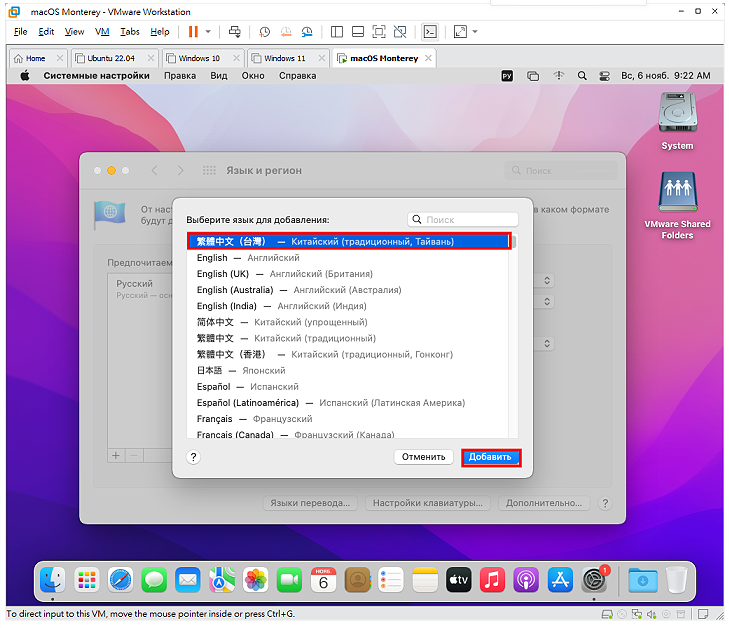Select Español (Latinoamérica) language row
This screenshot has height=628, width=729.
pos(348,403)
